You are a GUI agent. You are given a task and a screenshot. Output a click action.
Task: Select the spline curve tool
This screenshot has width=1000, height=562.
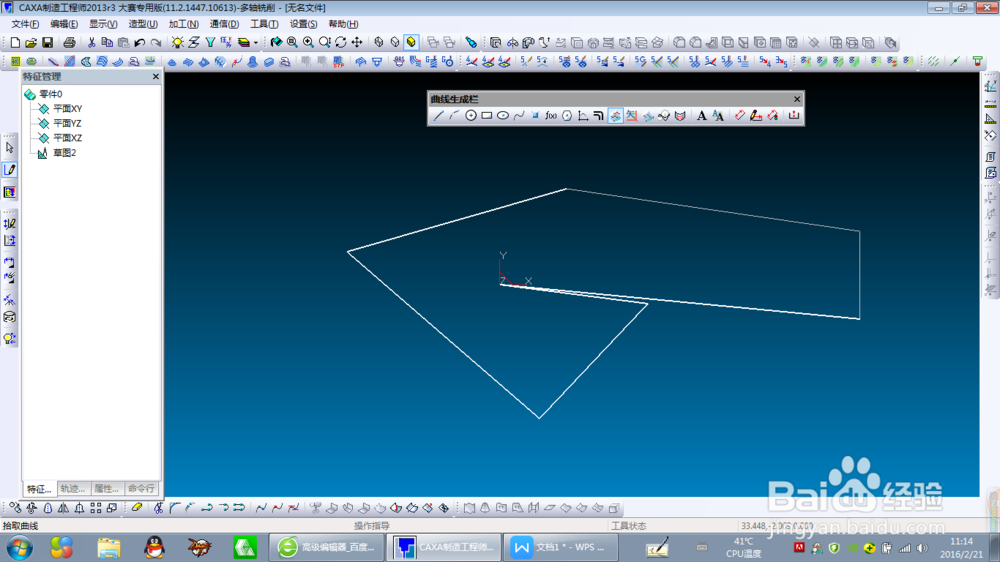click(519, 115)
